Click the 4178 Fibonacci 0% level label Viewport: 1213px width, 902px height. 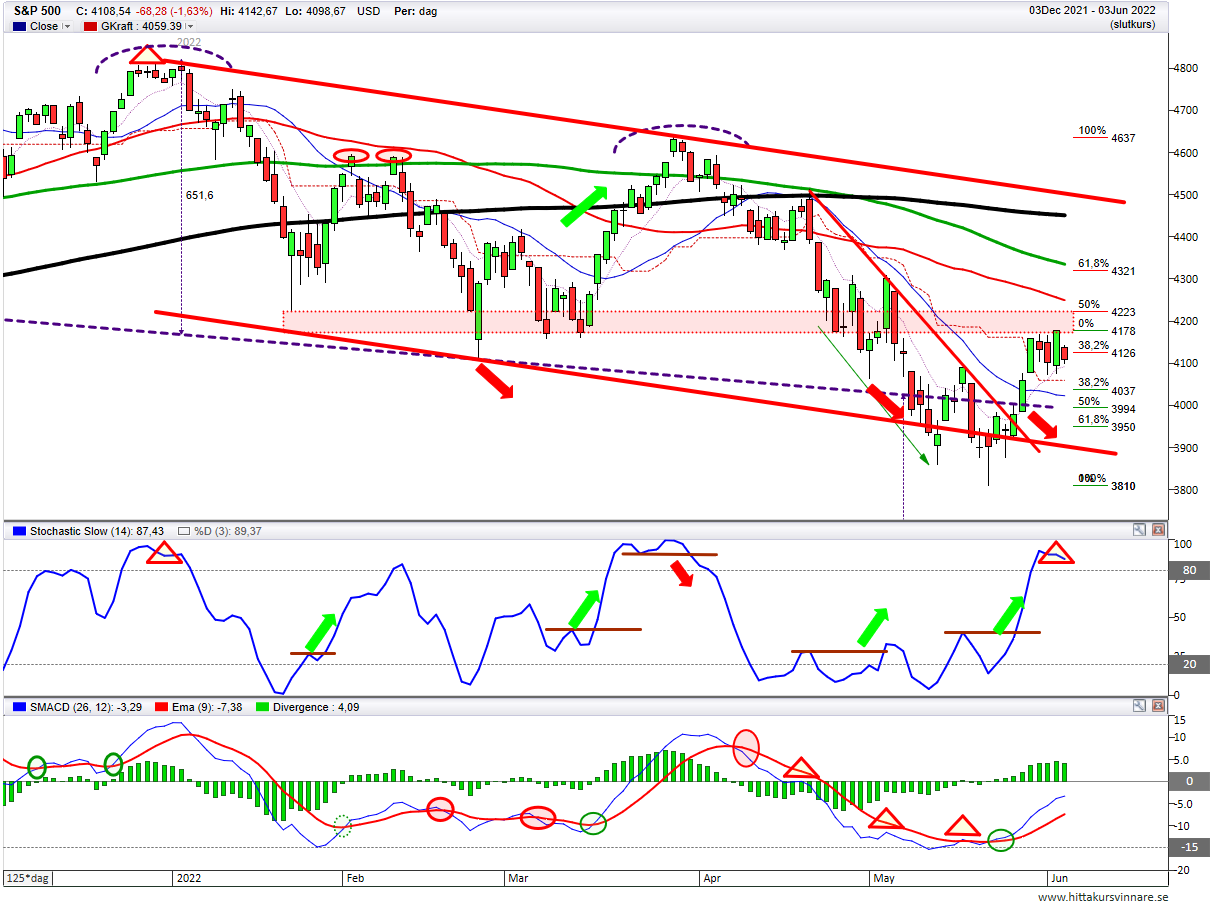(x=1124, y=331)
